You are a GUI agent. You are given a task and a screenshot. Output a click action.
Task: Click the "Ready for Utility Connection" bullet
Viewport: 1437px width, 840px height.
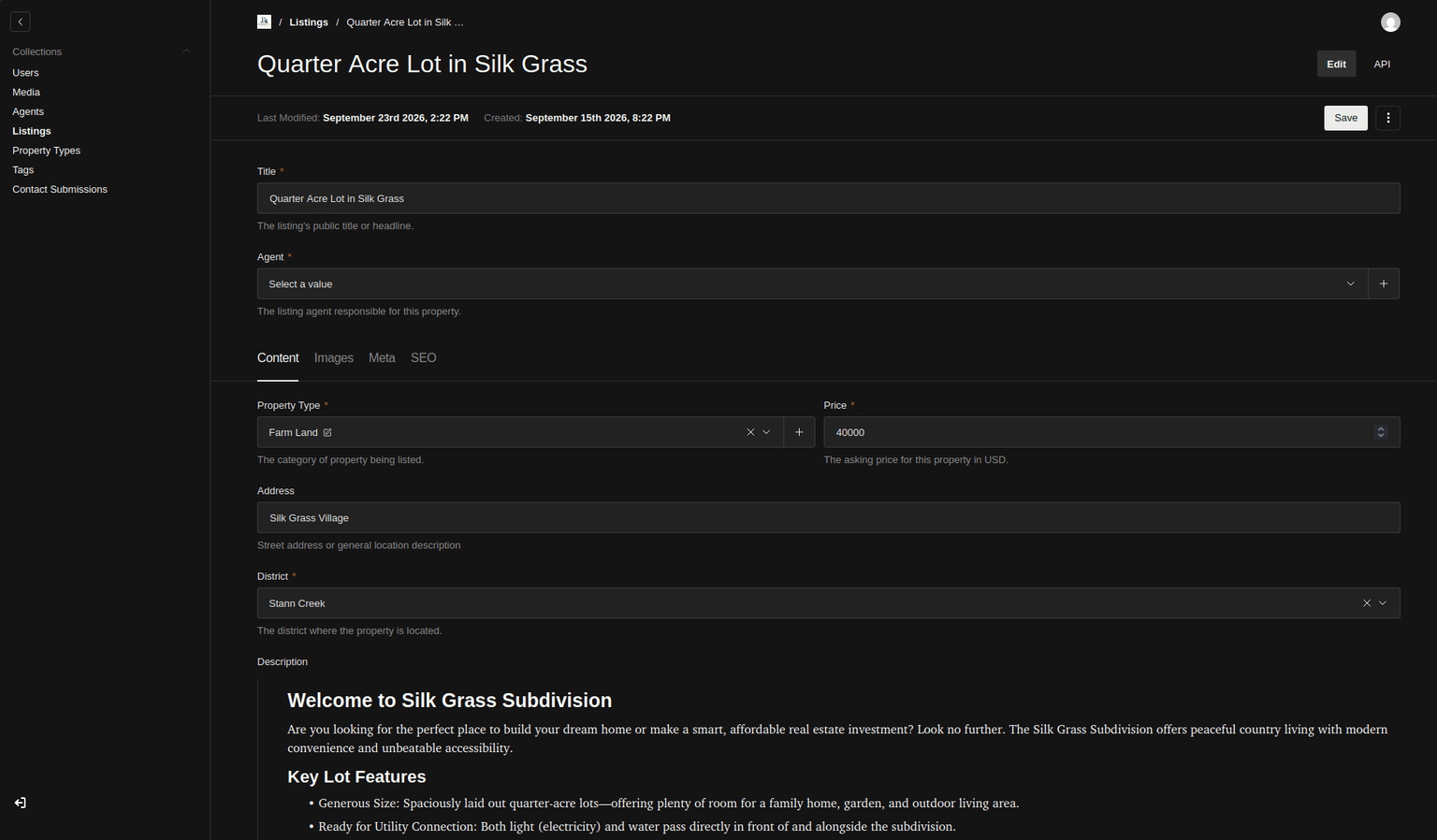[x=637, y=827]
